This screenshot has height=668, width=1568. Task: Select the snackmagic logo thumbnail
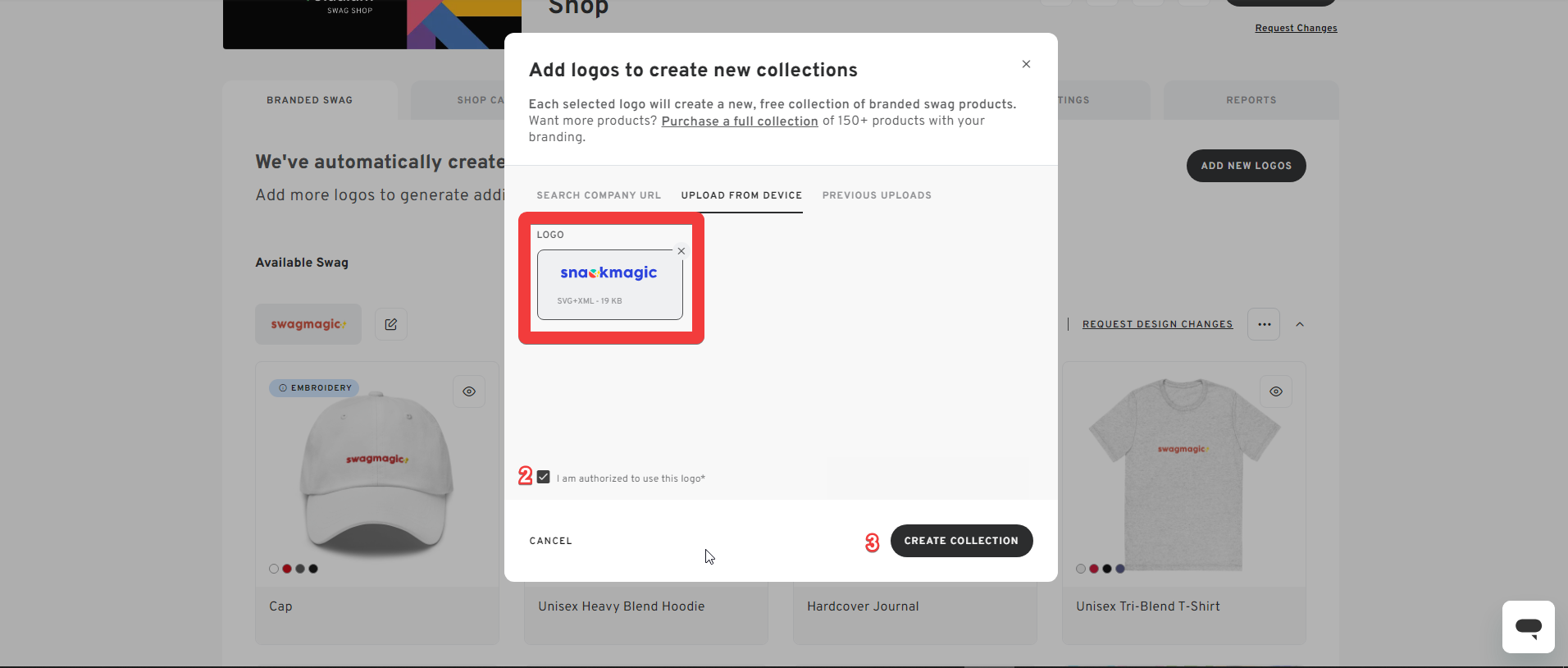(x=609, y=285)
